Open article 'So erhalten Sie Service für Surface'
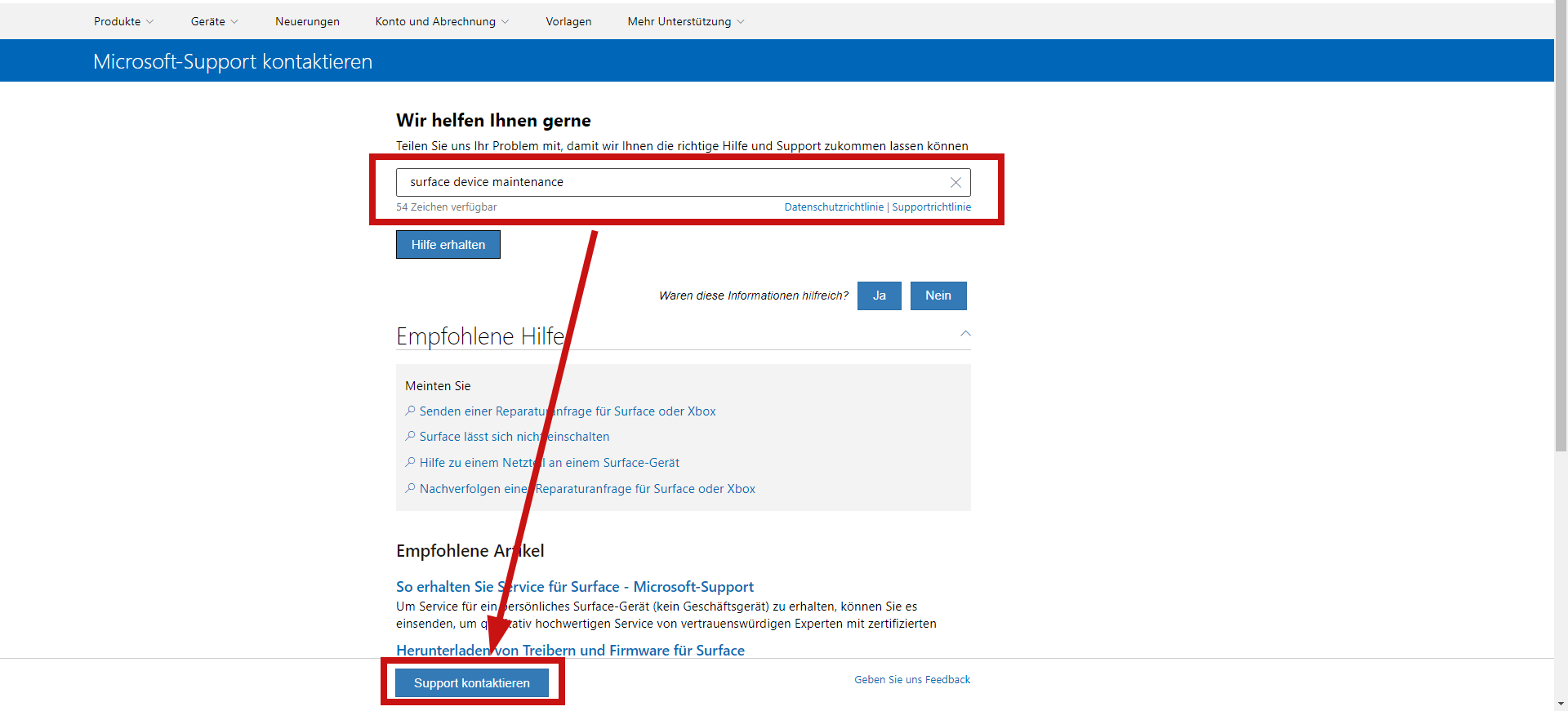 pyautogui.click(x=575, y=587)
